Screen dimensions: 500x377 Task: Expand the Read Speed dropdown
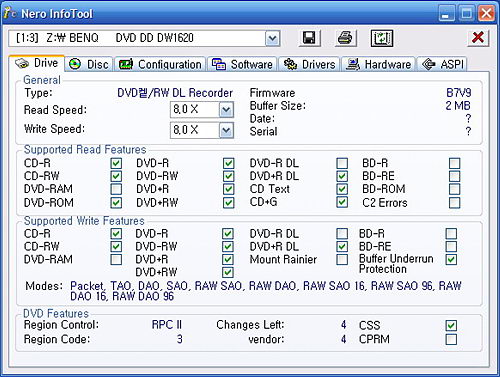coord(226,110)
